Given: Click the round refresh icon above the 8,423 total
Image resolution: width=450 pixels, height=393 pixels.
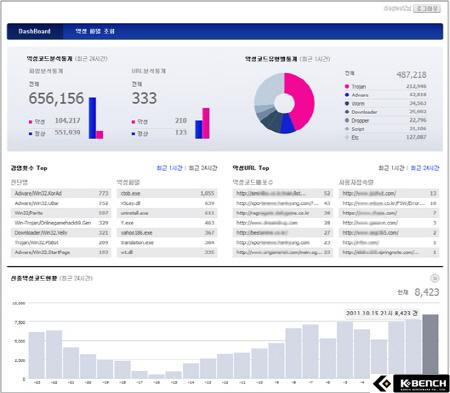Looking at the screenshot, I should pyautogui.click(x=435, y=278).
